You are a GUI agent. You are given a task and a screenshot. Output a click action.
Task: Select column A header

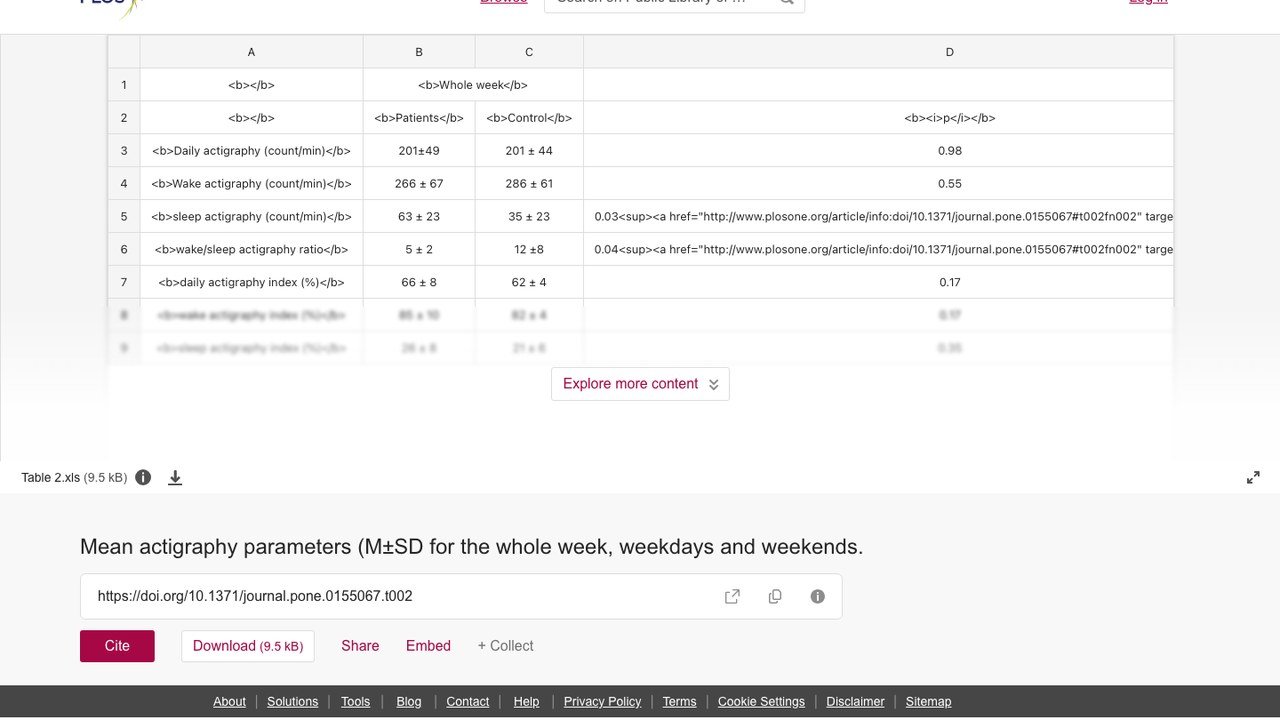pyautogui.click(x=251, y=52)
